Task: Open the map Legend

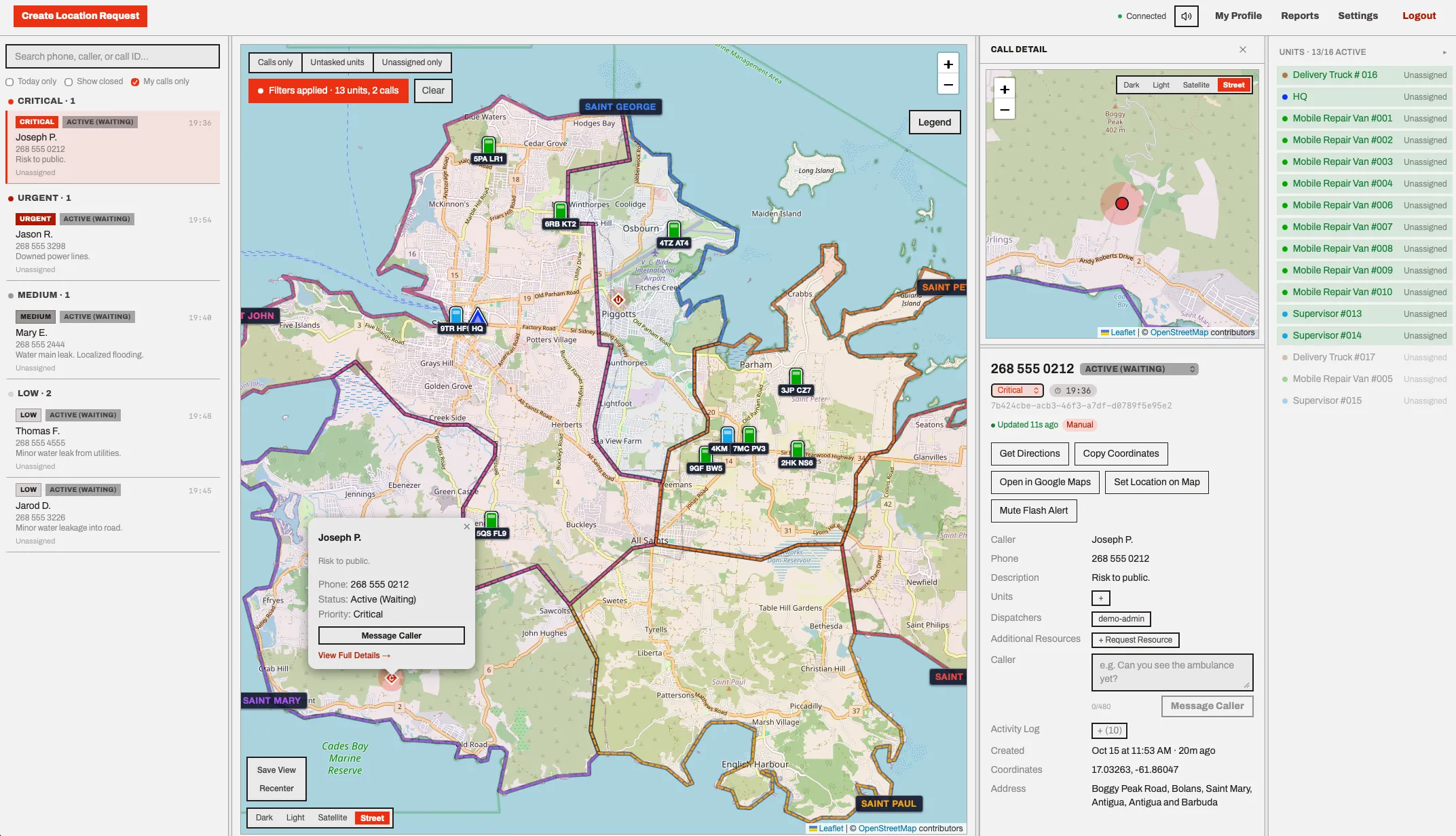Action: [x=935, y=122]
